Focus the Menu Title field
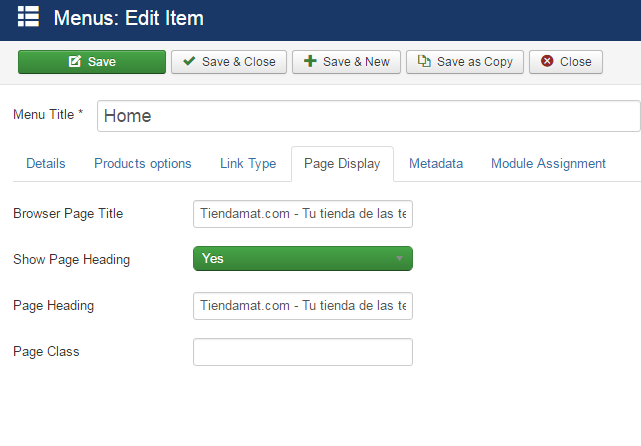 click(368, 116)
